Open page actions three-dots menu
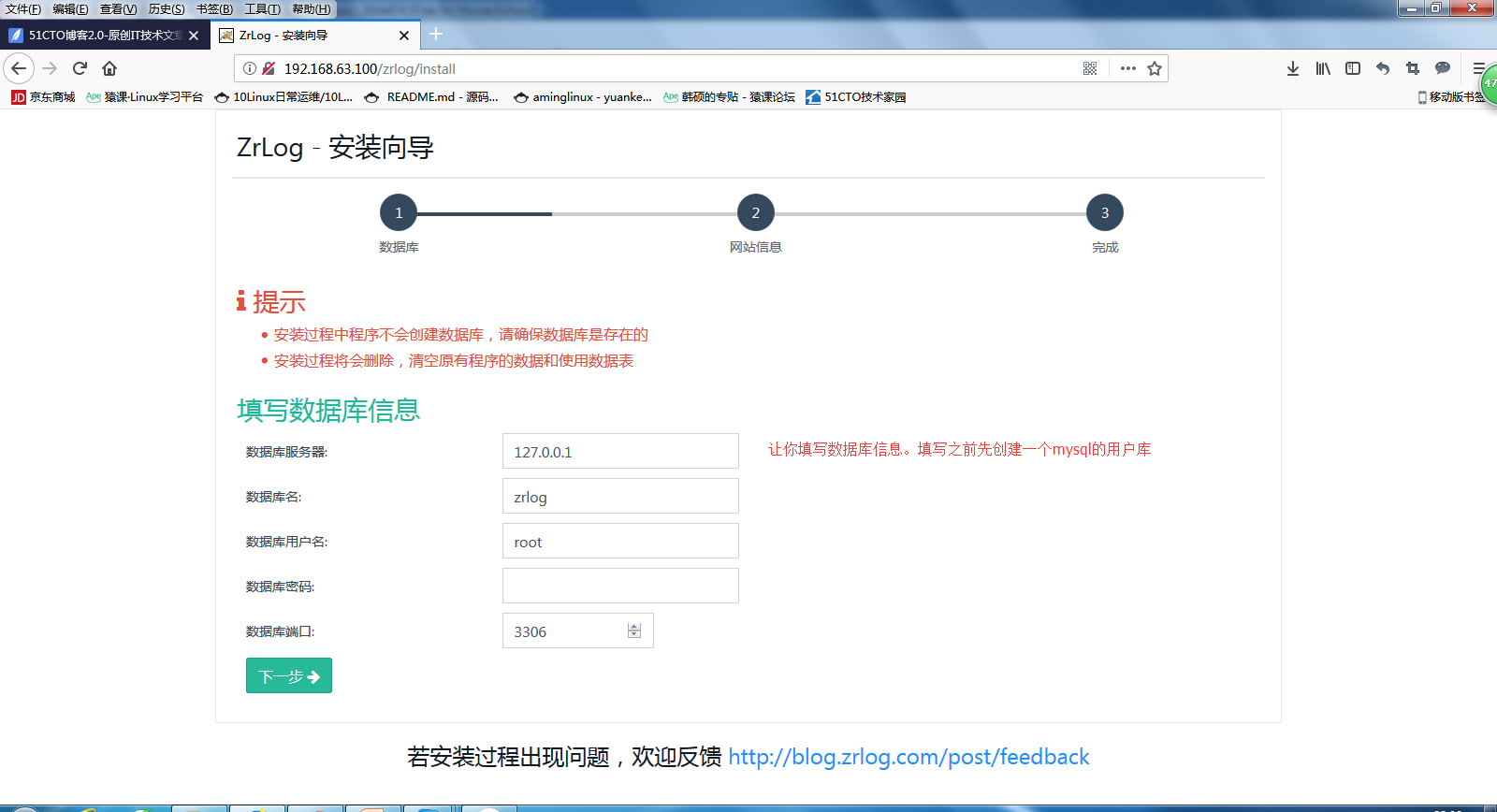1497x812 pixels. [1128, 68]
